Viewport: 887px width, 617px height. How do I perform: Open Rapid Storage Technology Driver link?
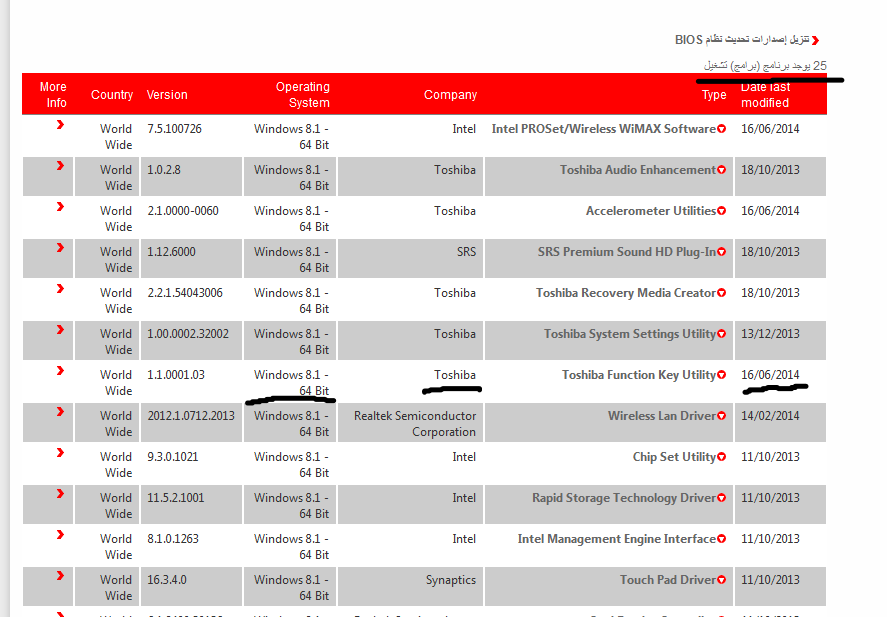pyautogui.click(x=624, y=498)
